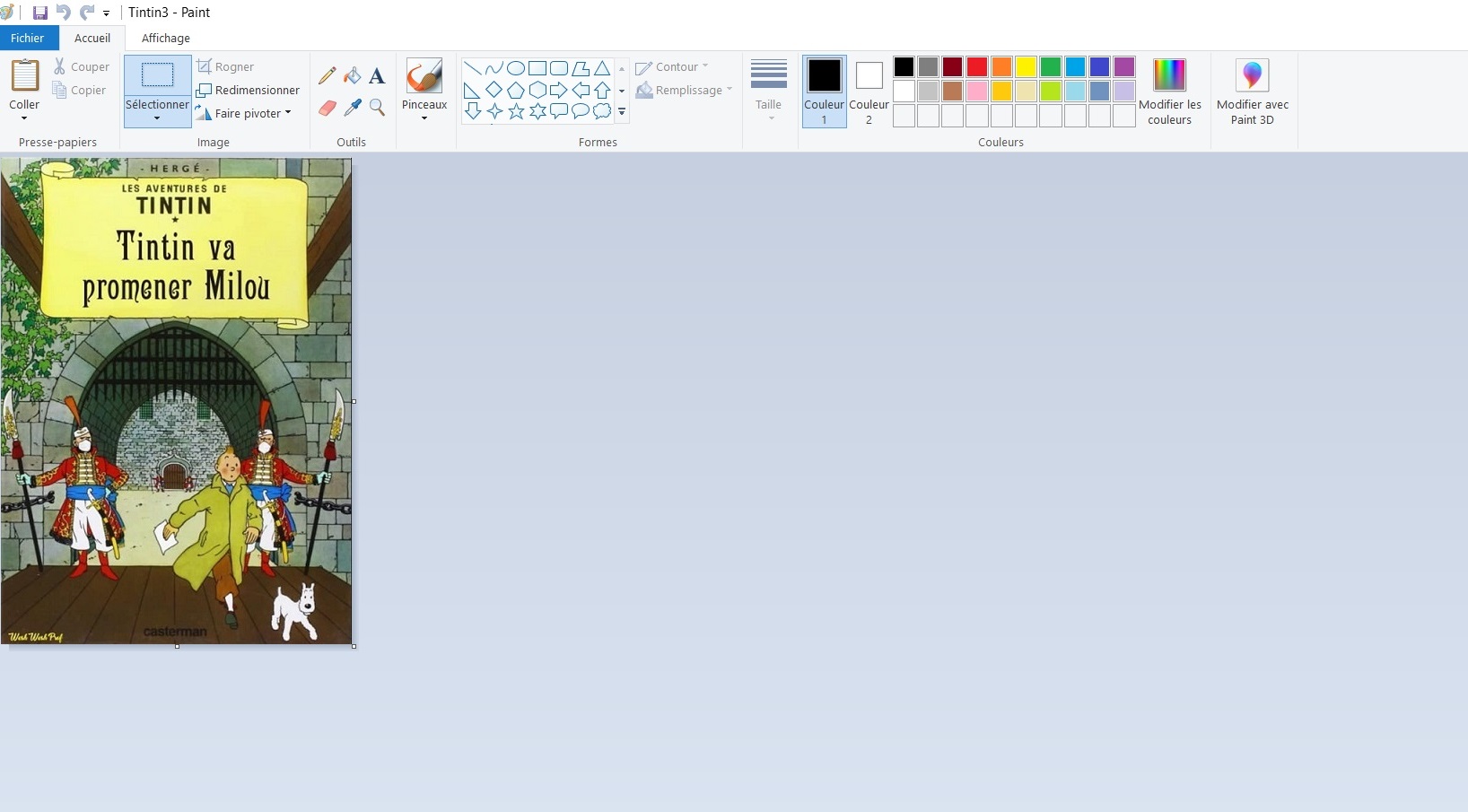This screenshot has height=812, width=1468.
Task: Choose the pentagon shape
Action: pos(516,90)
